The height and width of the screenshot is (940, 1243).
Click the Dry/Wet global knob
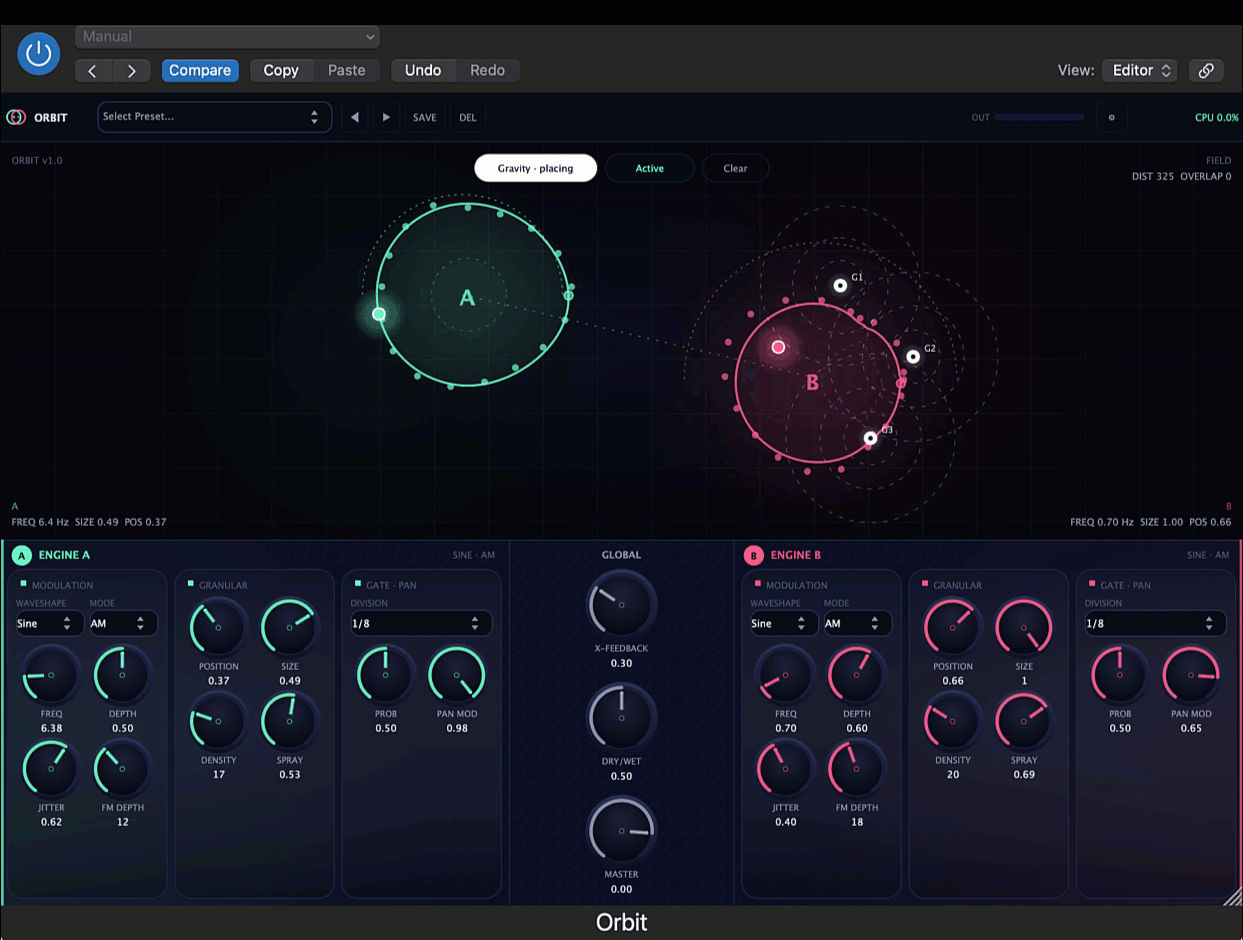(621, 718)
